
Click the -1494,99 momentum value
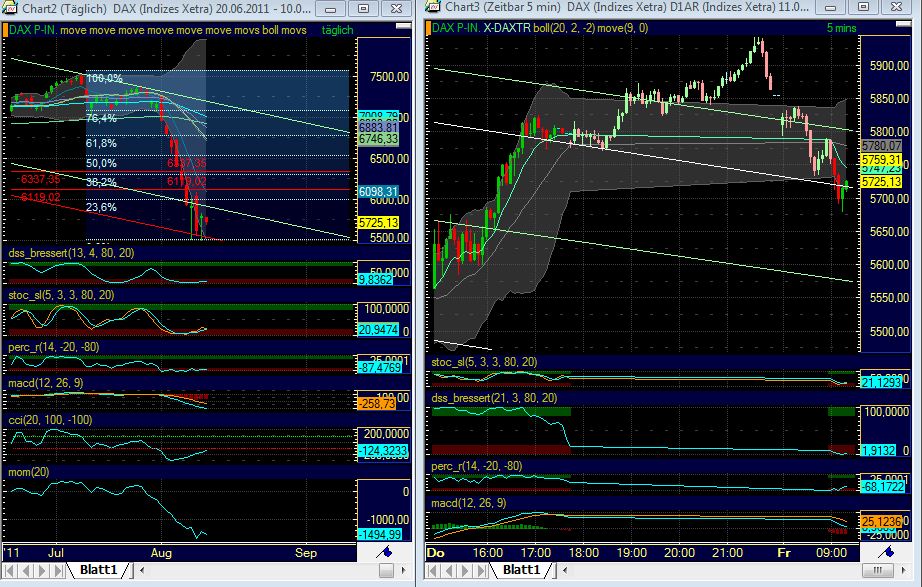click(x=380, y=534)
